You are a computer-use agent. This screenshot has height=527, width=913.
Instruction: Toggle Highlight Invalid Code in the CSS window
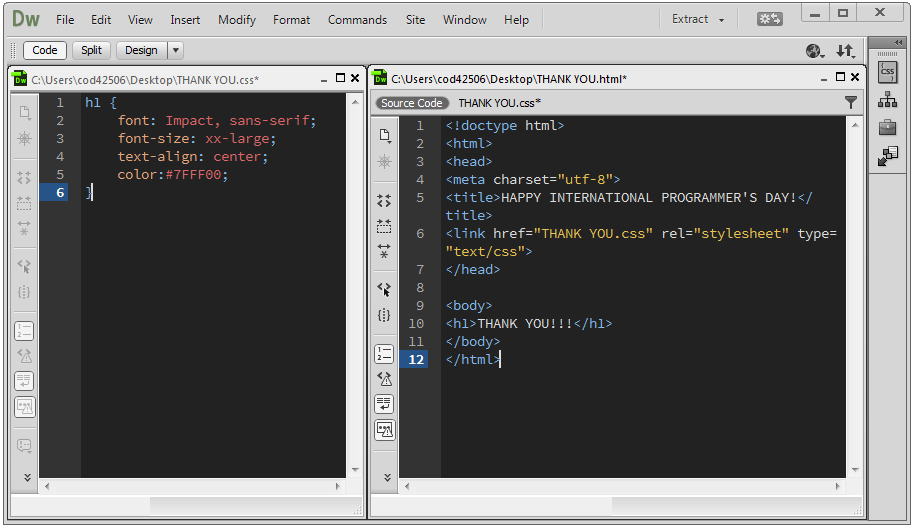[24, 356]
